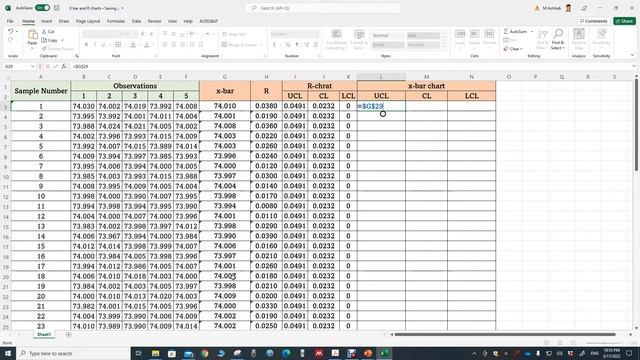
Task: Select x-bar chart CL cell for sample 1
Action: tap(426, 106)
